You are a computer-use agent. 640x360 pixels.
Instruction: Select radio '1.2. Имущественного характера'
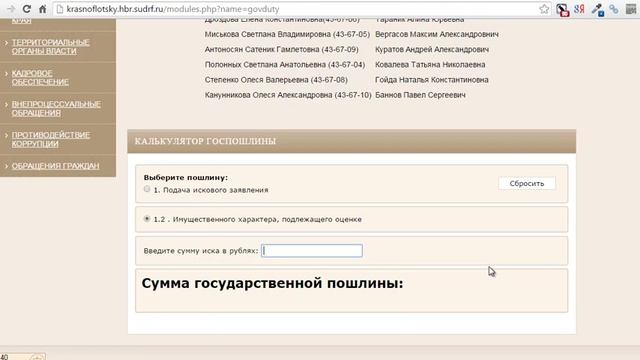click(147, 219)
